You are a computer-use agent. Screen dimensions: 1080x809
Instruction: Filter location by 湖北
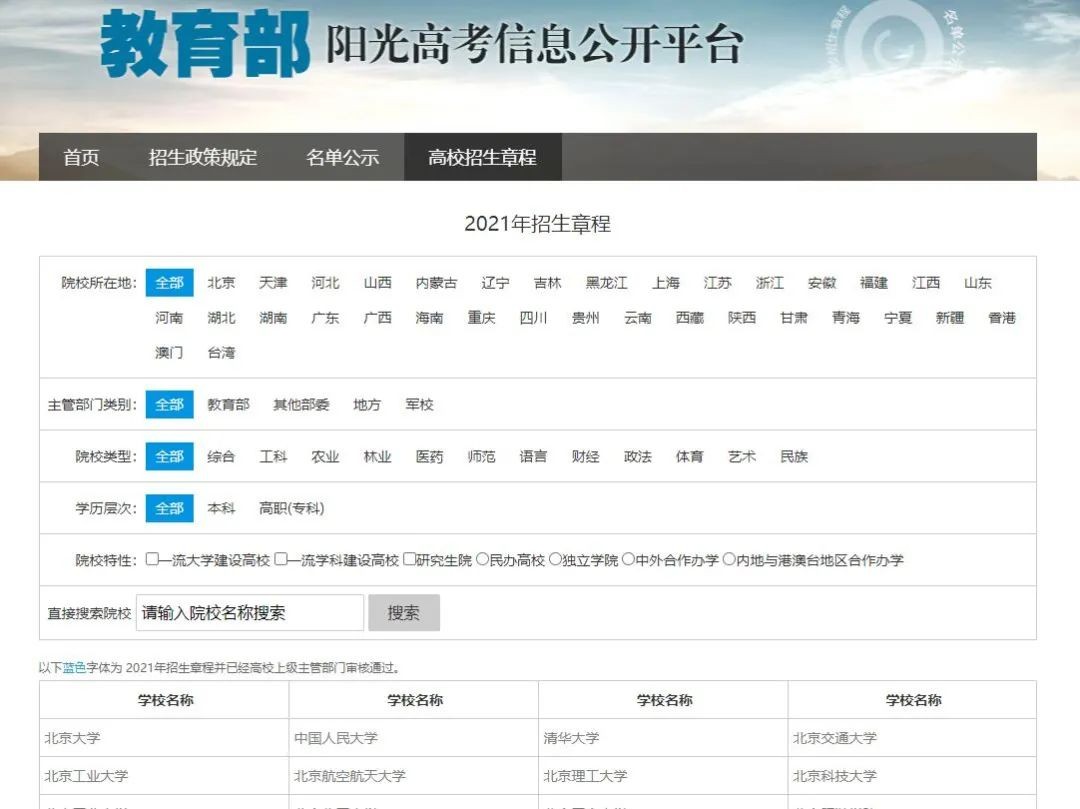click(221, 318)
